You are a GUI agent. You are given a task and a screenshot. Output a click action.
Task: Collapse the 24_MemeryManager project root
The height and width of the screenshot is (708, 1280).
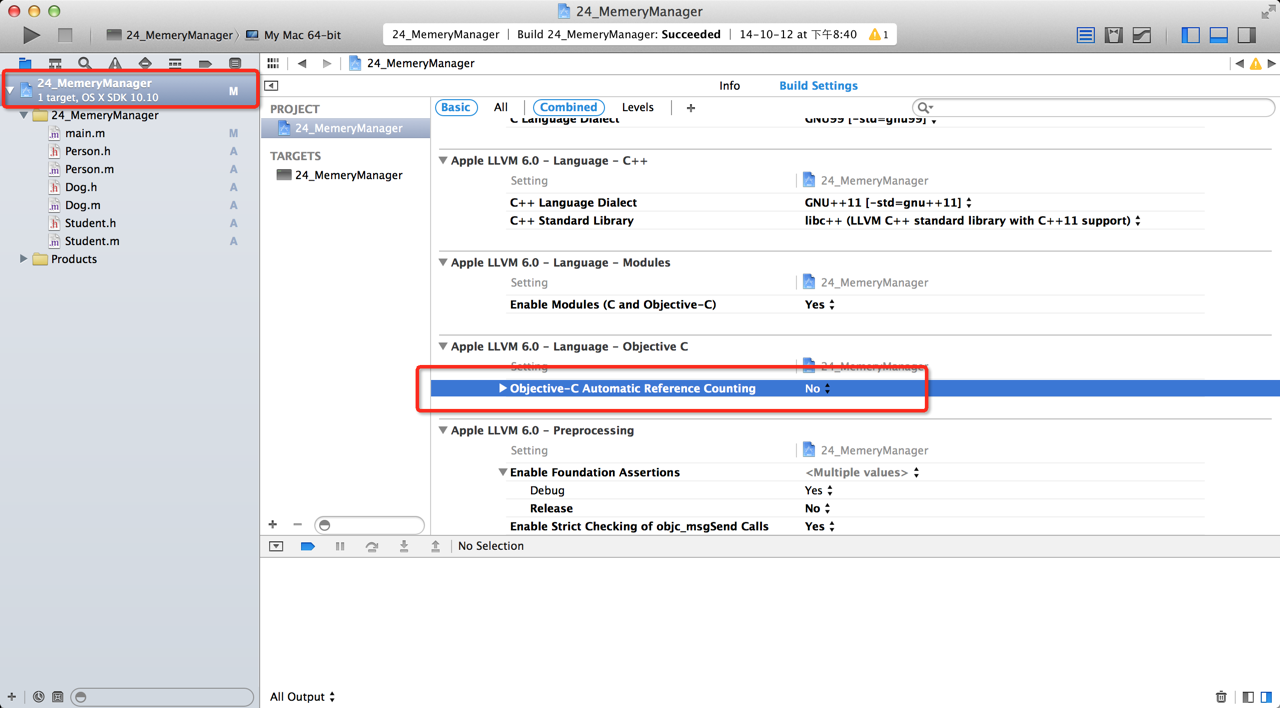click(11, 90)
